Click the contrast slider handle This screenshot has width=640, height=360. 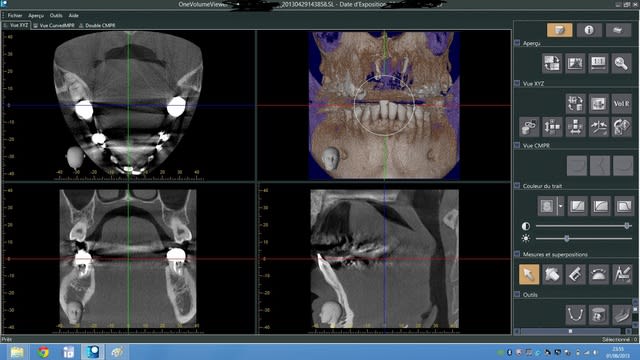(627, 226)
